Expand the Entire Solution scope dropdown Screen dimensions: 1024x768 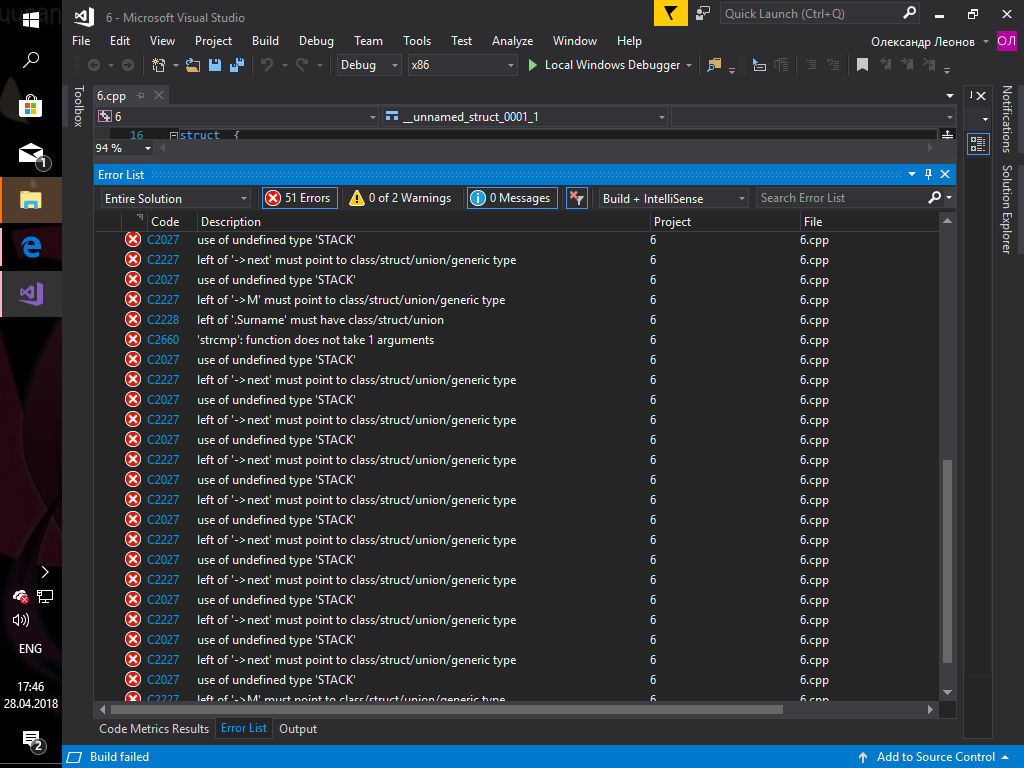[176, 199]
